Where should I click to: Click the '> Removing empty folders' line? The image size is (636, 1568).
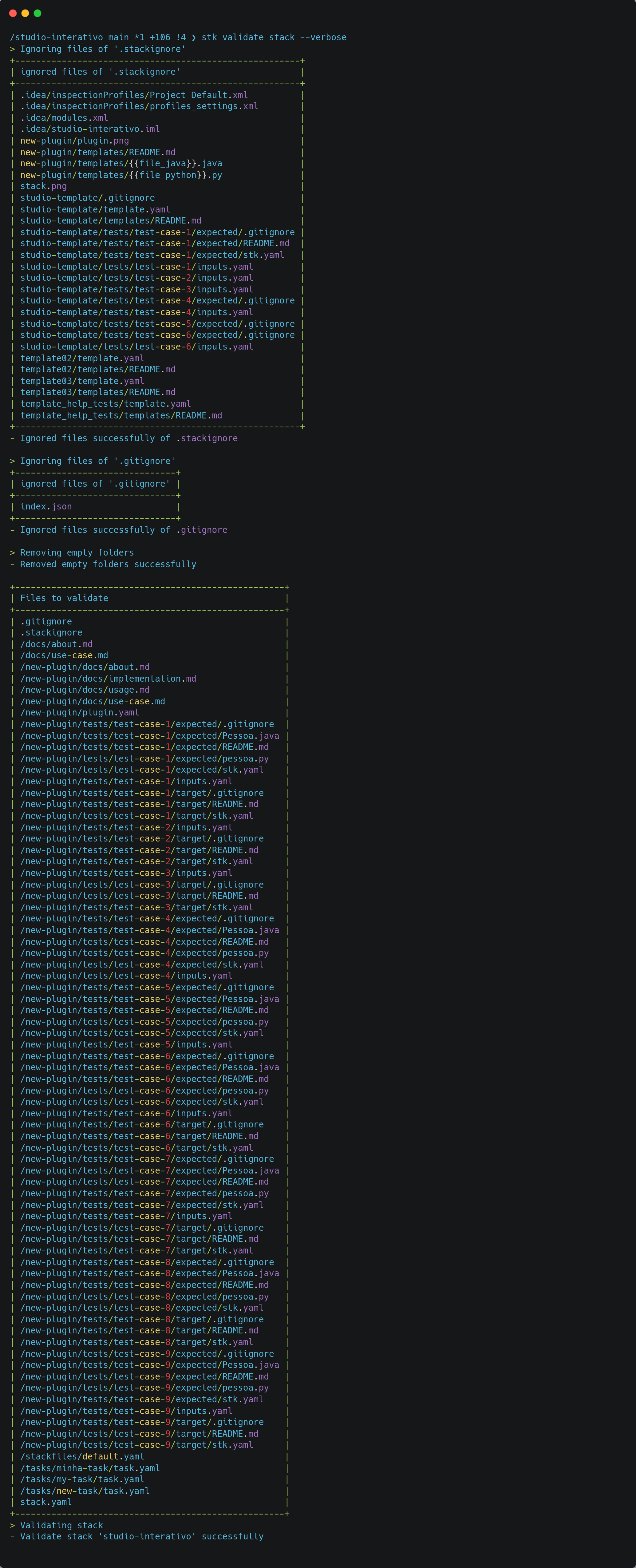point(72,553)
